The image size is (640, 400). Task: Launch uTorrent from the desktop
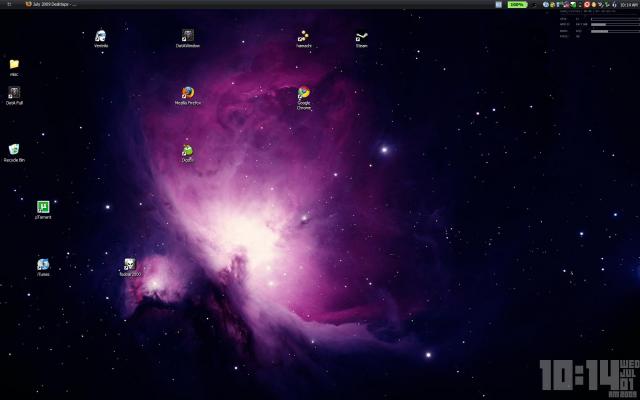(x=43, y=208)
